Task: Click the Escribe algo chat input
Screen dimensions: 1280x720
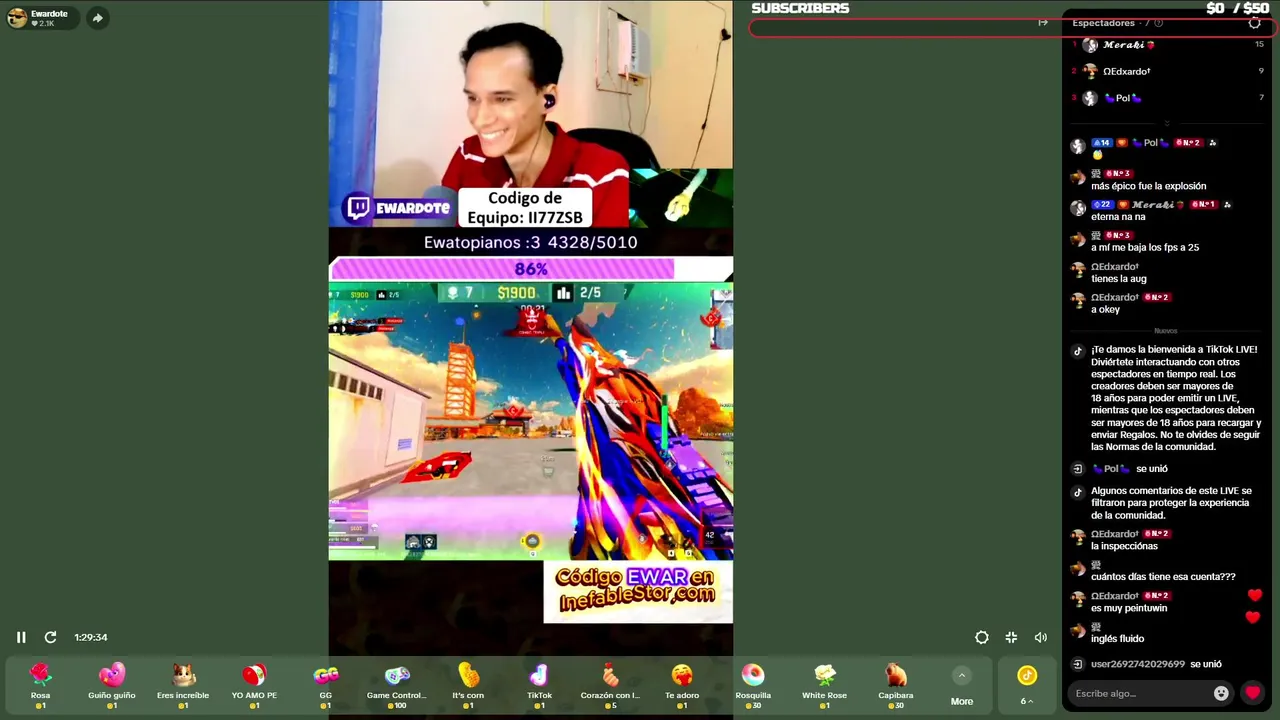Action: pos(1140,693)
